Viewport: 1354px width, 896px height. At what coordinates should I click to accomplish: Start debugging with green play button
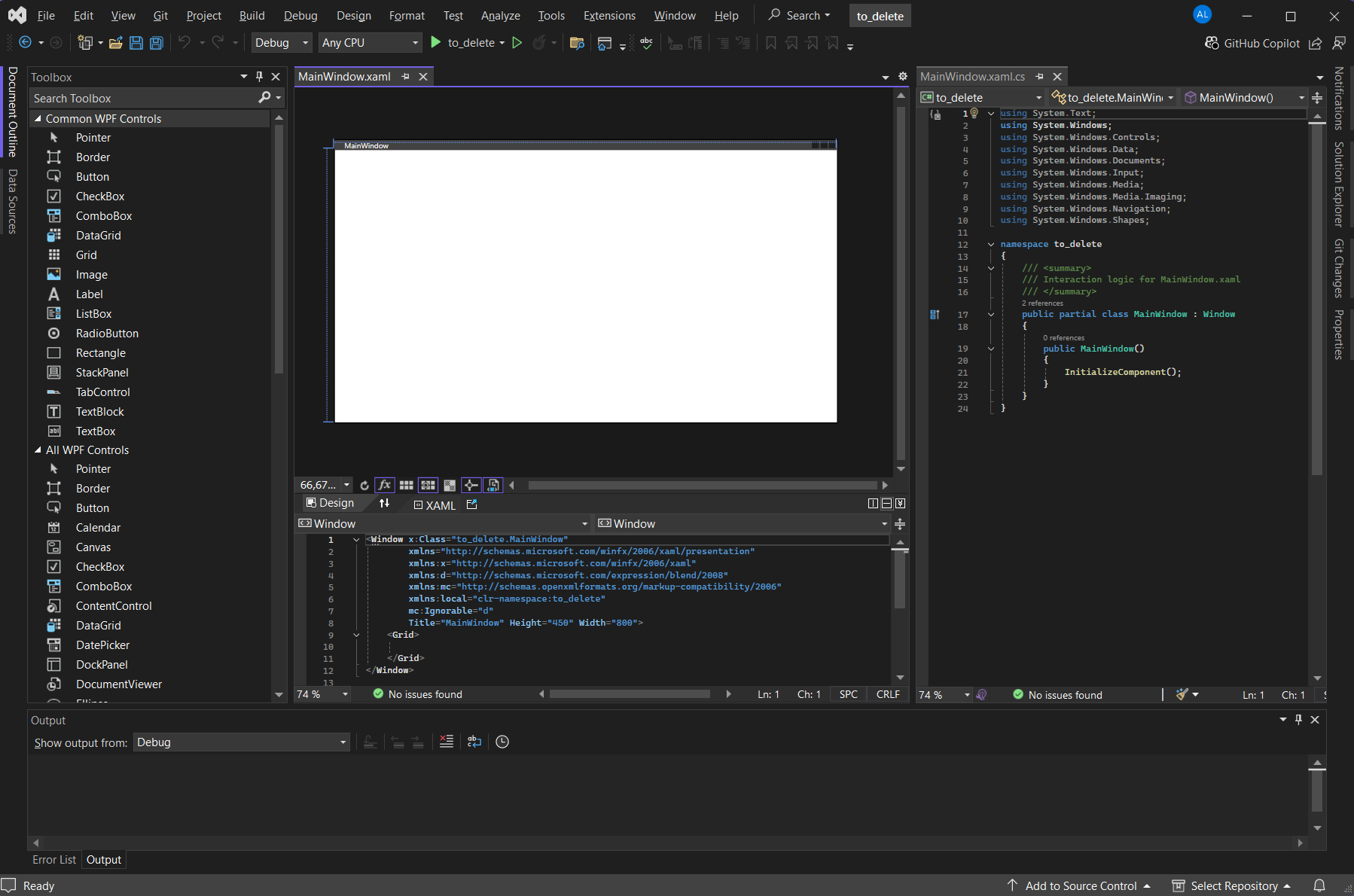pos(435,43)
